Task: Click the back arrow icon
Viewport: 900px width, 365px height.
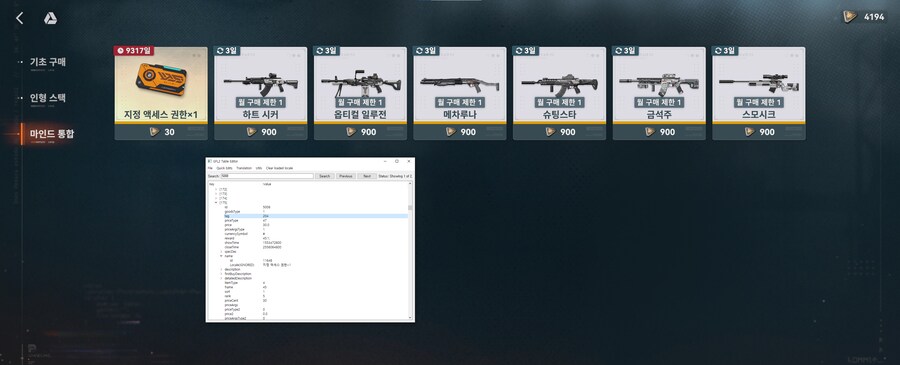Action: tap(20, 18)
